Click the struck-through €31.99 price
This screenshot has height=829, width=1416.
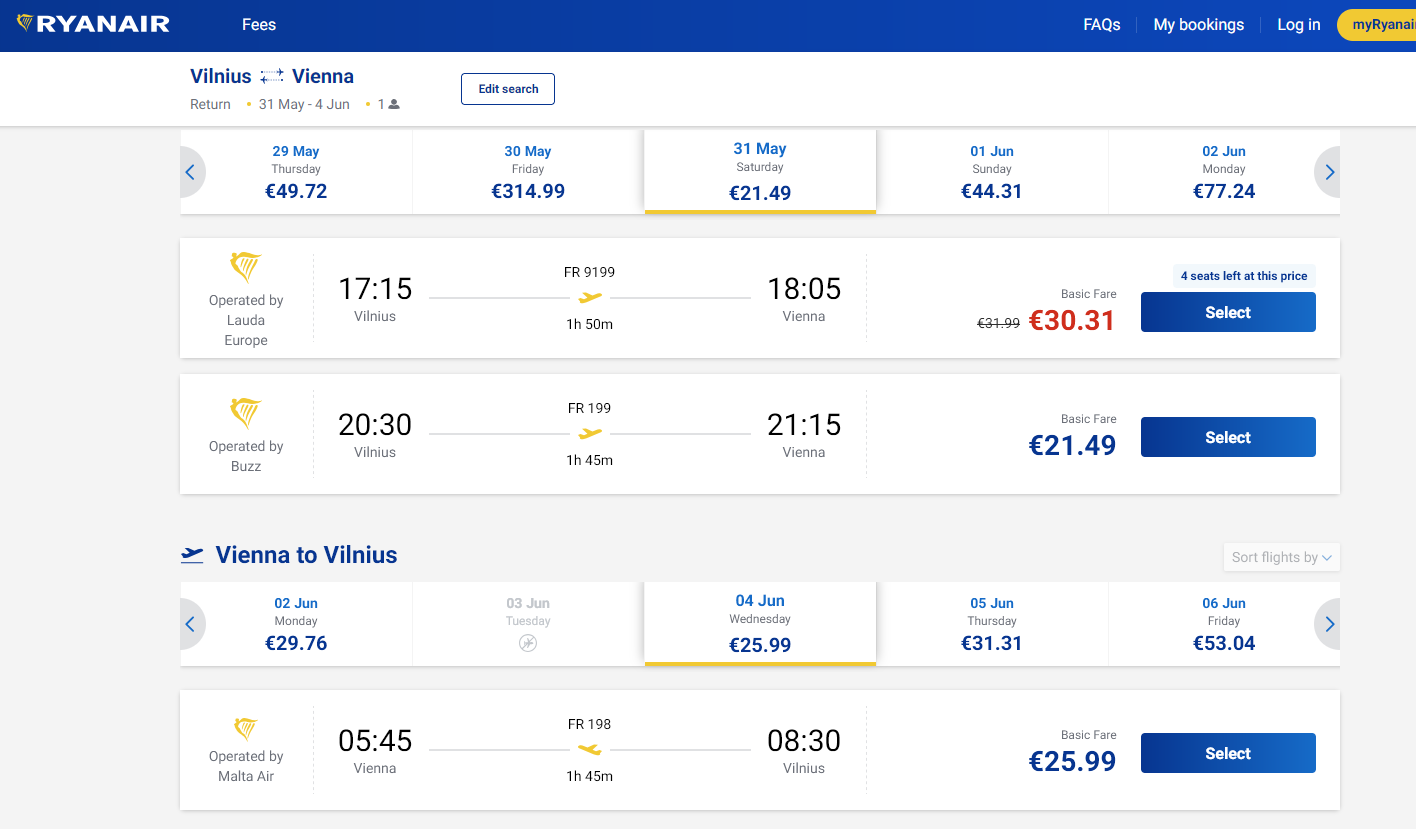tap(998, 323)
